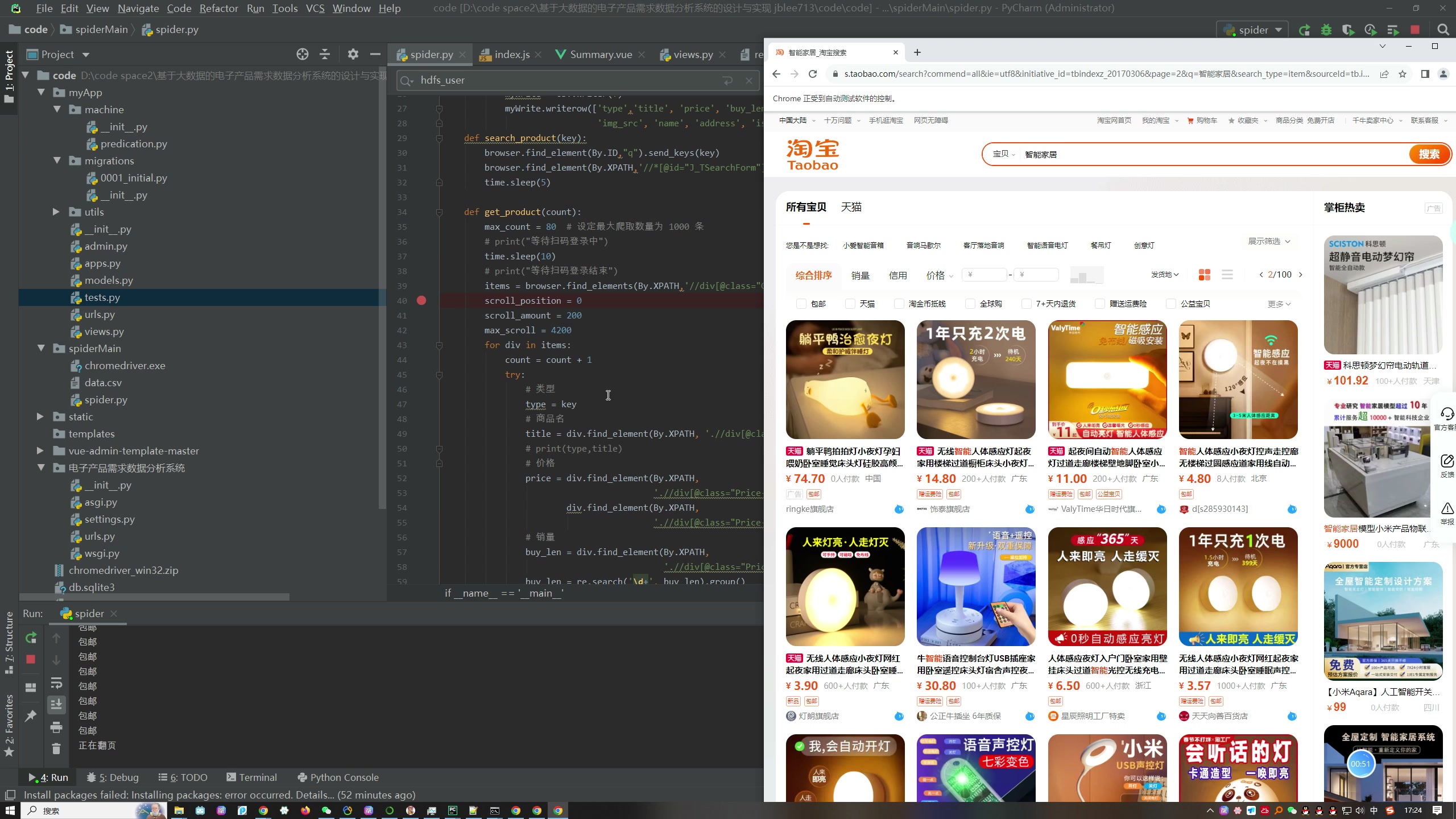Check the 淘金币抵钱 filter checkbox
This screenshot has height=819, width=1456.
click(x=899, y=304)
